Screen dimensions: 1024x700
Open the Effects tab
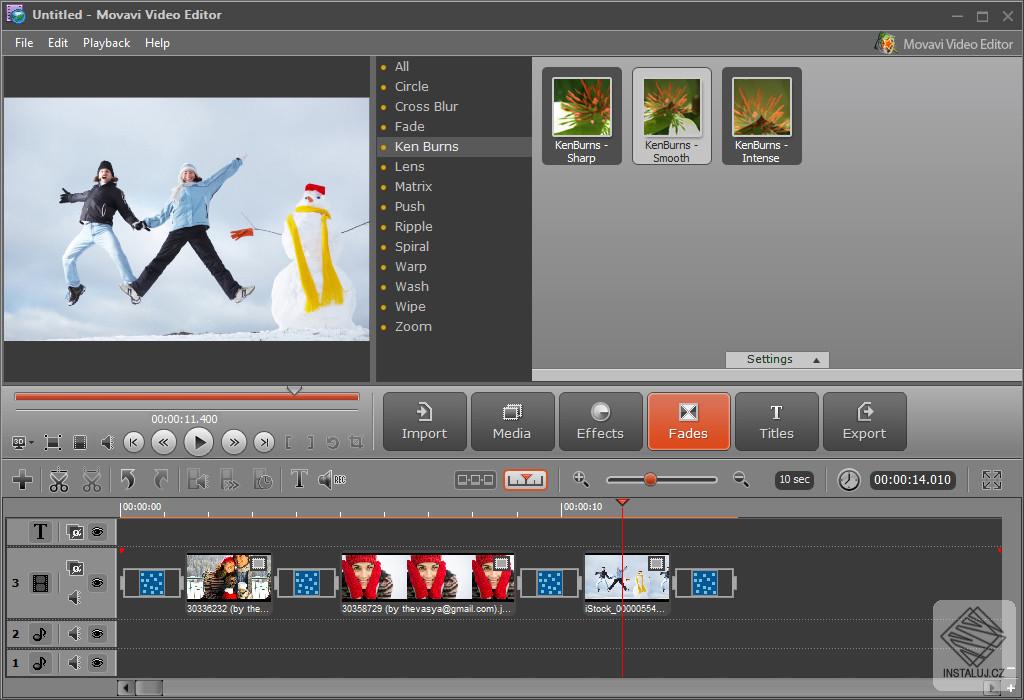pyautogui.click(x=600, y=421)
